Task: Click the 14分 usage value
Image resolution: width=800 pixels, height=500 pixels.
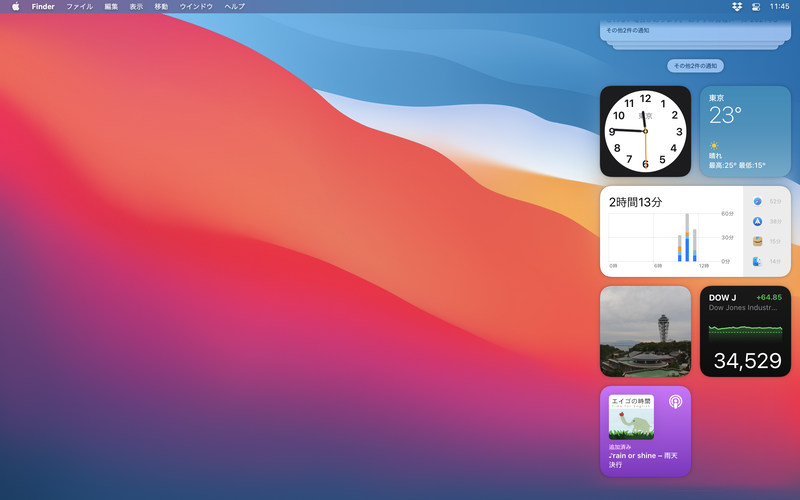Action: tap(776, 261)
